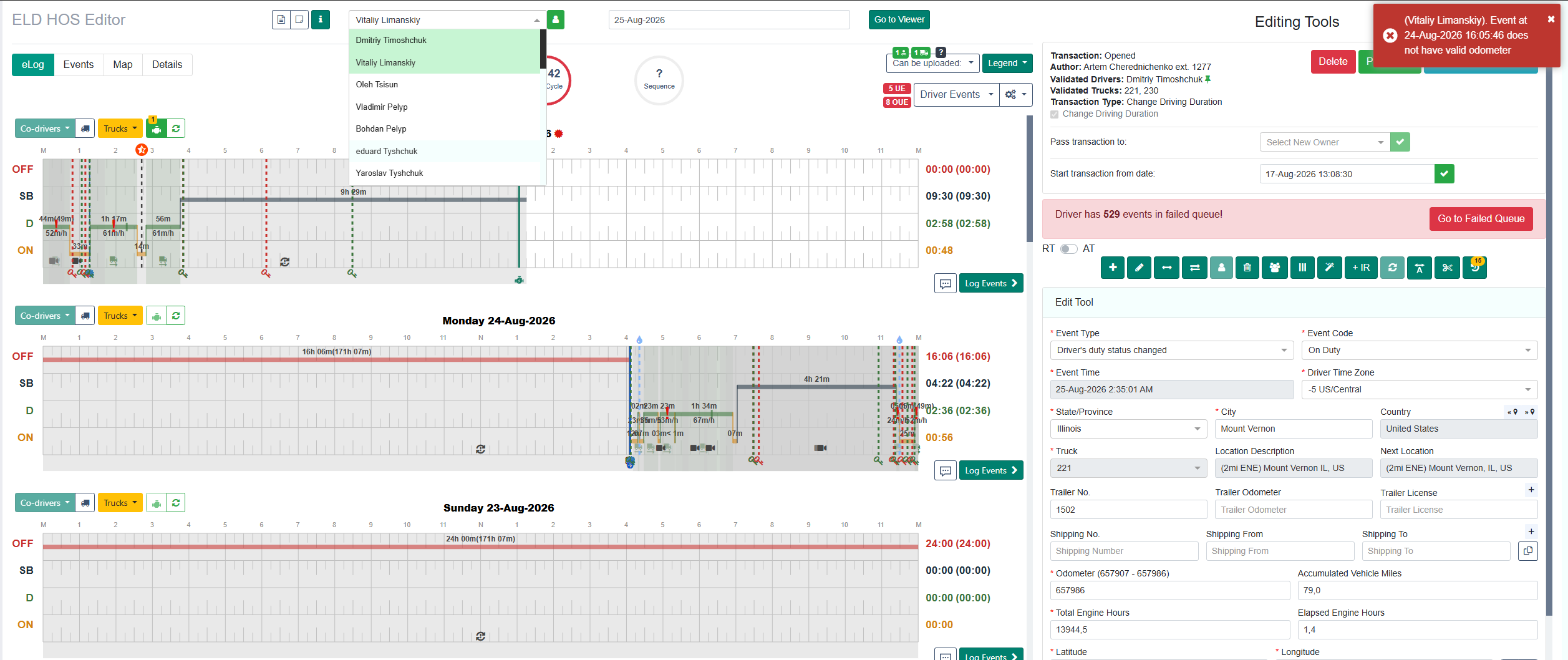Click the group of people tool icon
This screenshot has height=660, width=1568.
[x=1275, y=268]
